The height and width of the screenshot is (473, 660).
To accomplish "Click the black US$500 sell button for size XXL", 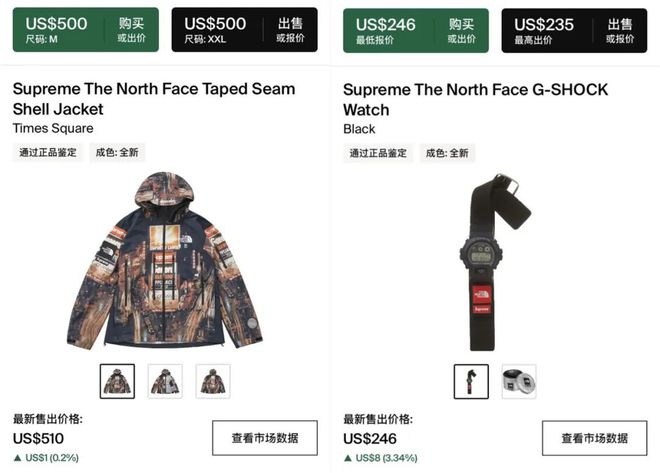I will point(245,30).
